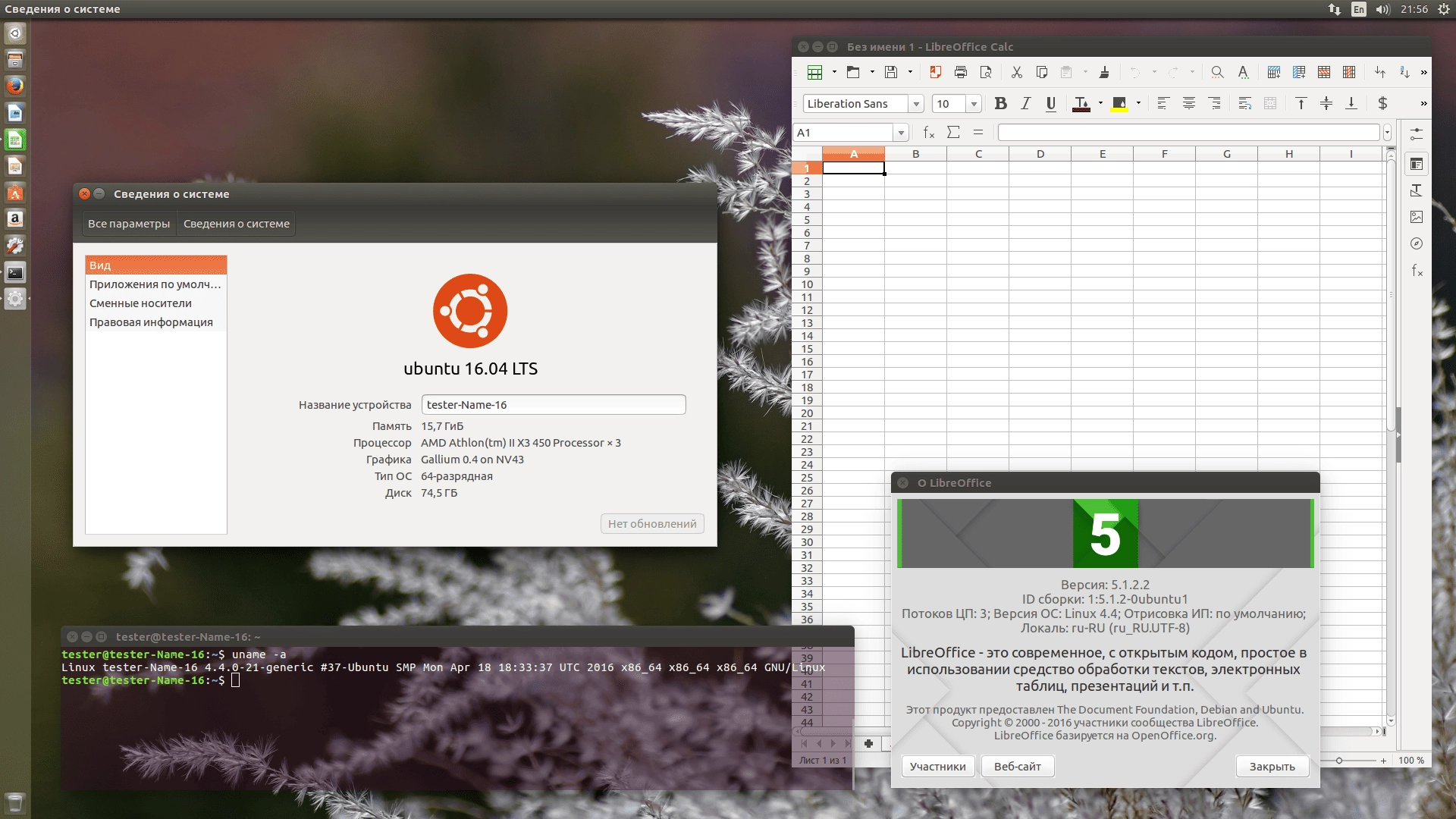Toggle Align Left in Calc formatting bar
The image size is (1456, 819).
pos(1163,103)
